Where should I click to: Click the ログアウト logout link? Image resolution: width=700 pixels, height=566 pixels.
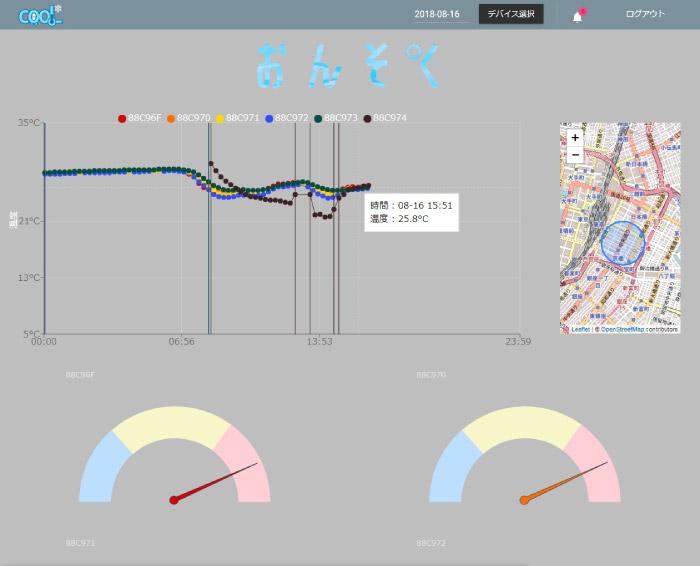645,14
